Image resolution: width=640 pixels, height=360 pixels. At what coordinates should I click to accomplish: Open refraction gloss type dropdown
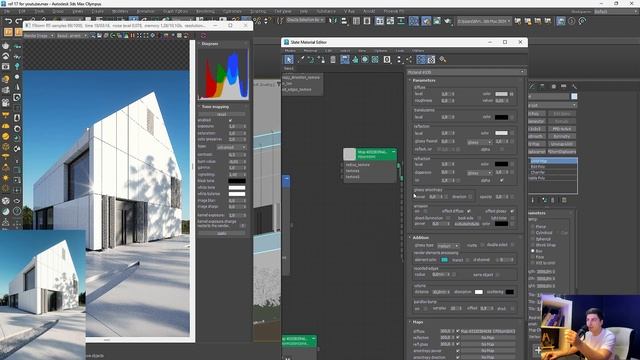click(x=479, y=173)
